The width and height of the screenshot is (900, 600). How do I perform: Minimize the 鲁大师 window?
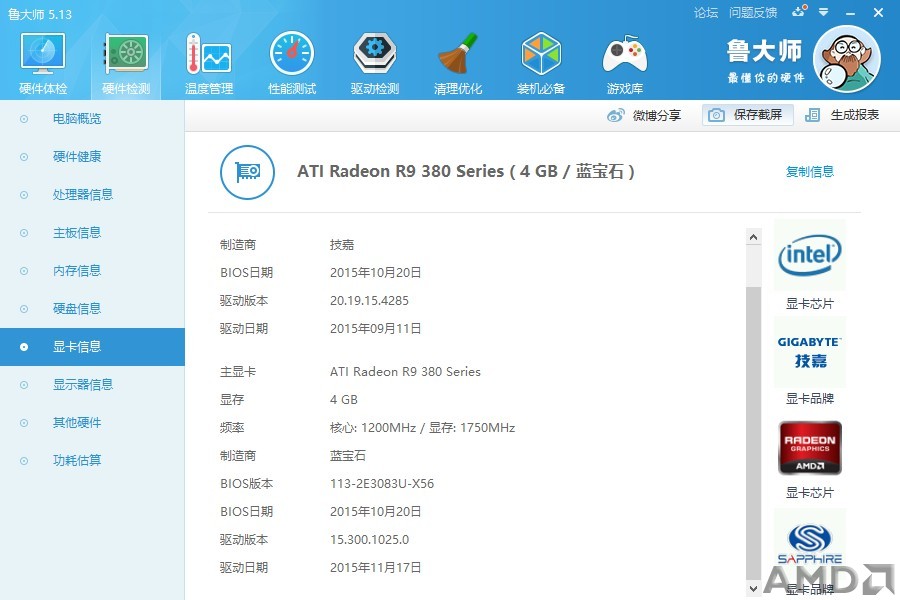click(x=851, y=13)
